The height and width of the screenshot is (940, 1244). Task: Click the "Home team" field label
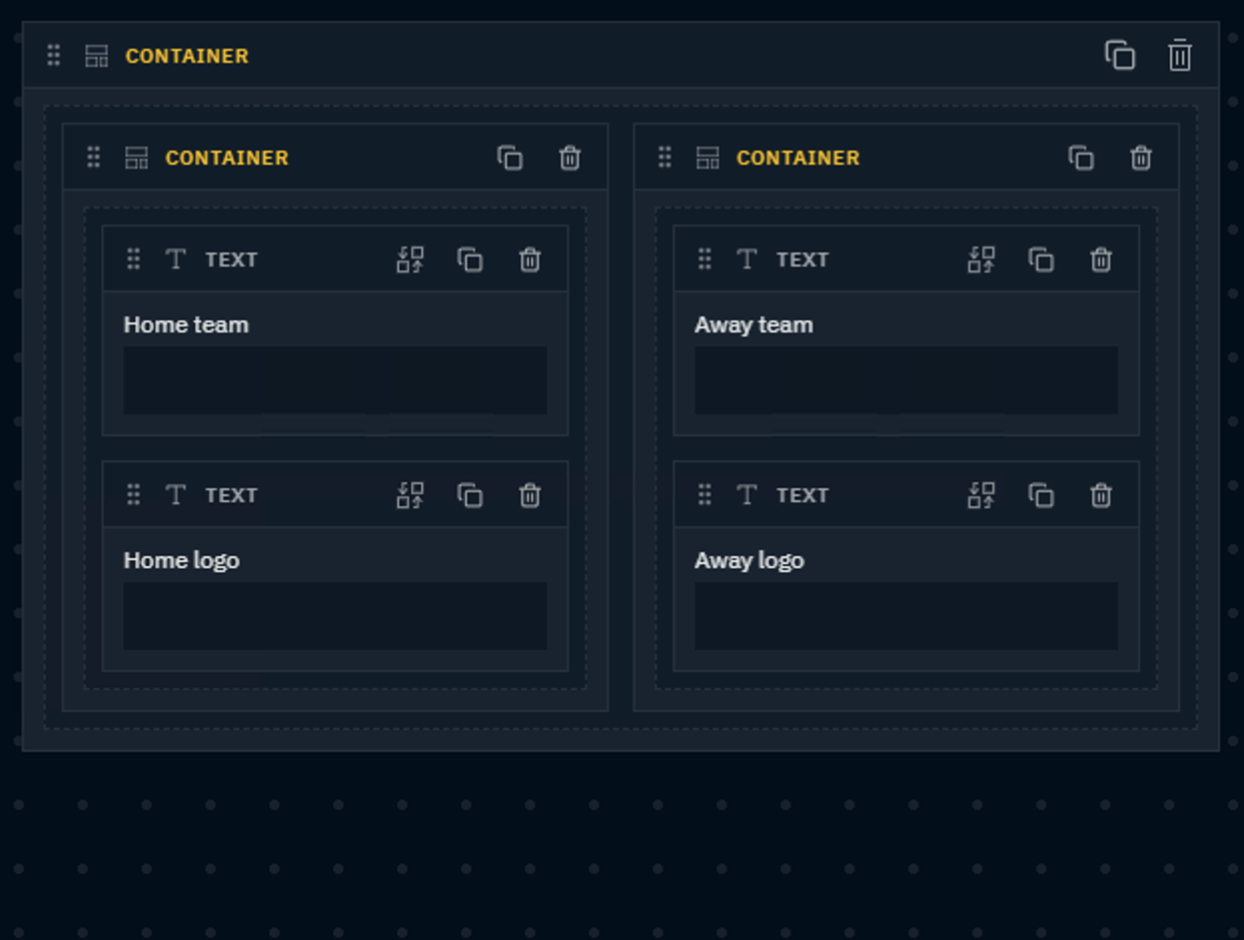tap(186, 324)
